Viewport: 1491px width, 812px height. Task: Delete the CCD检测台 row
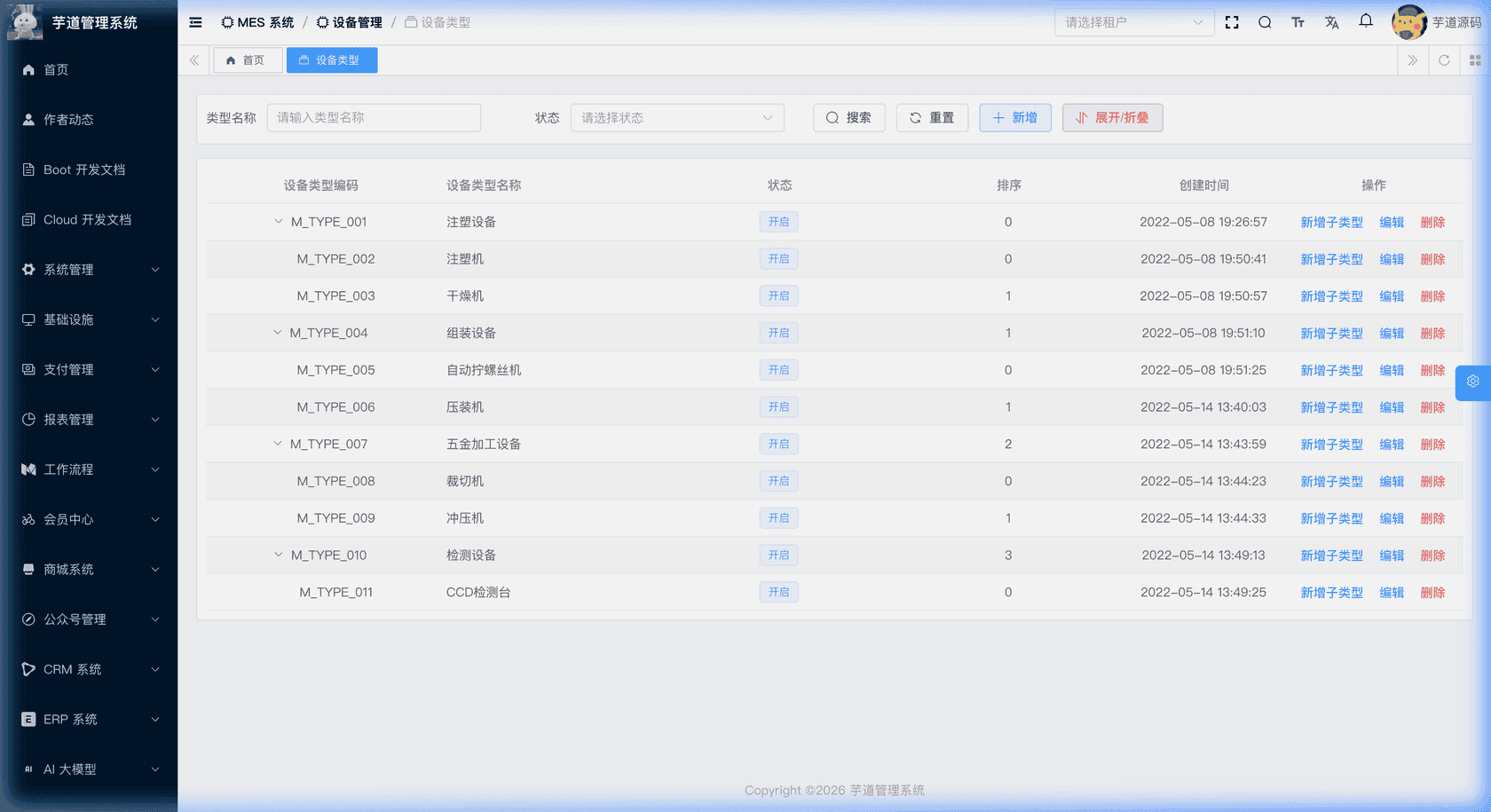(1432, 593)
